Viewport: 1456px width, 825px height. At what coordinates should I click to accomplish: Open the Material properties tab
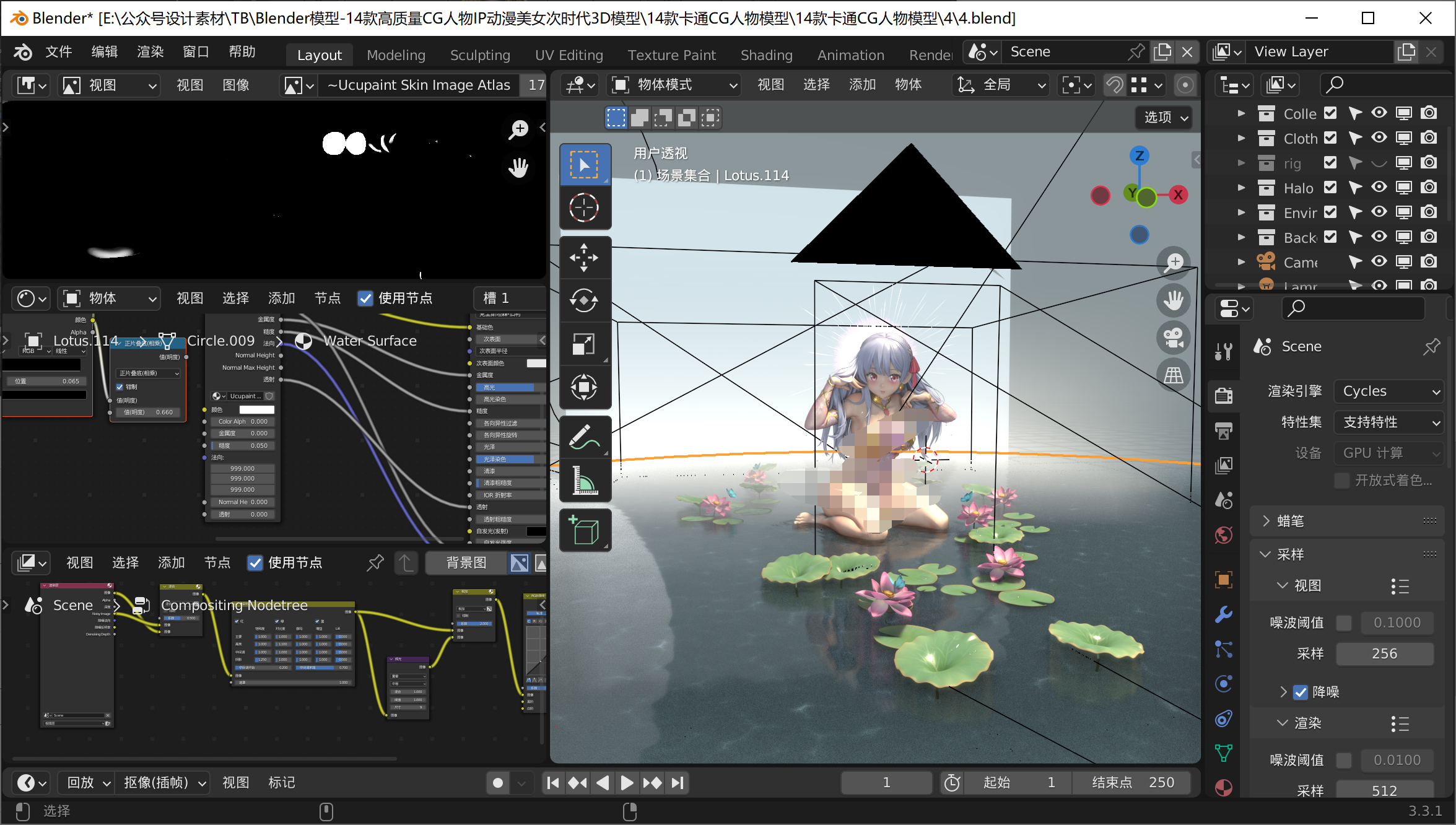click(x=1224, y=788)
